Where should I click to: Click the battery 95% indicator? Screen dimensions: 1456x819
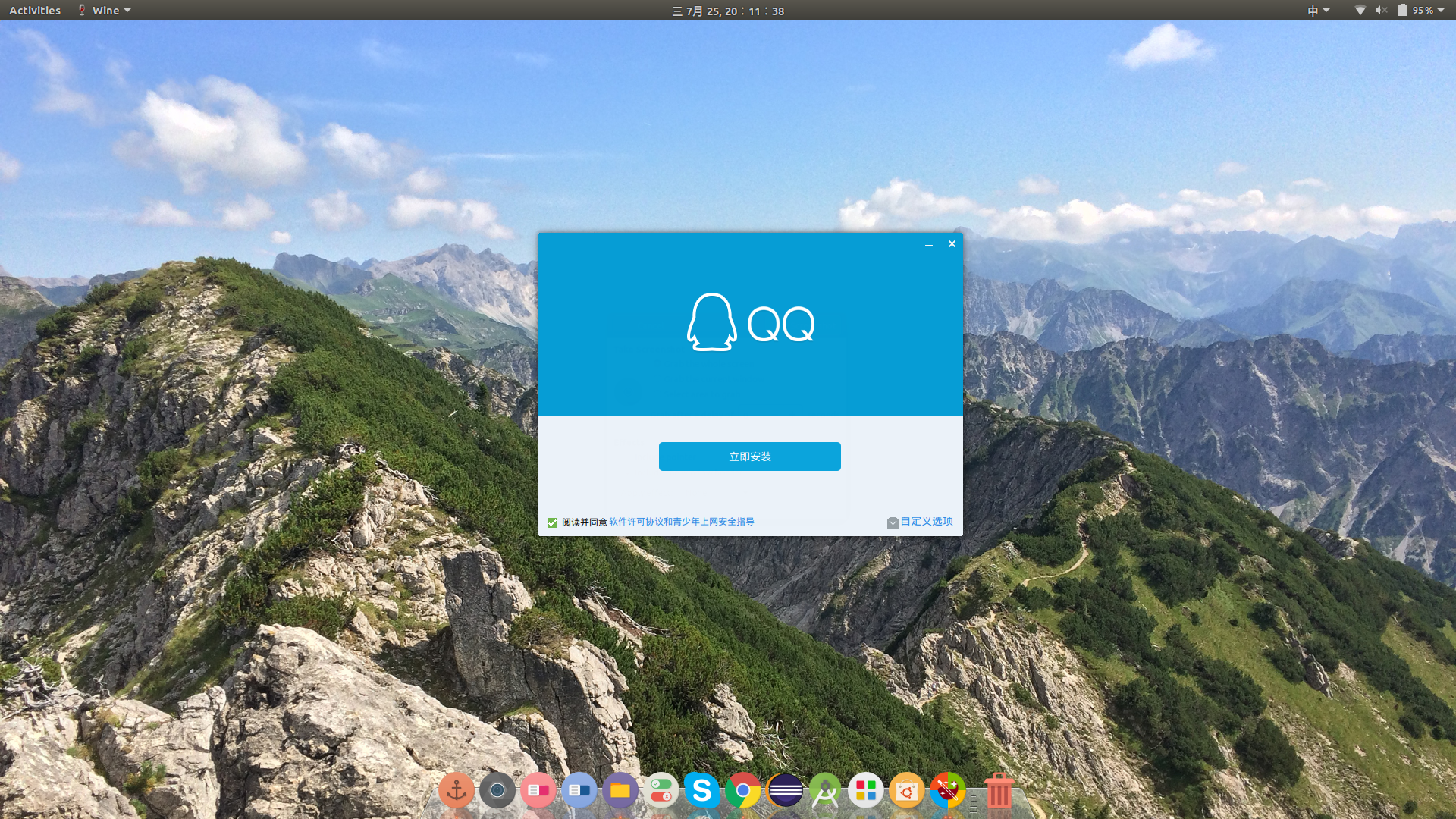point(1415,11)
